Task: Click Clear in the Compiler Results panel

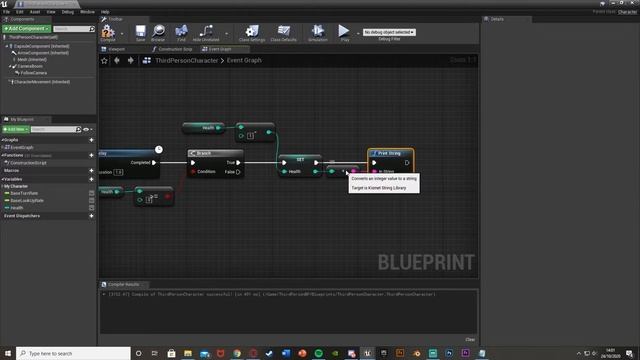Action: [470, 340]
